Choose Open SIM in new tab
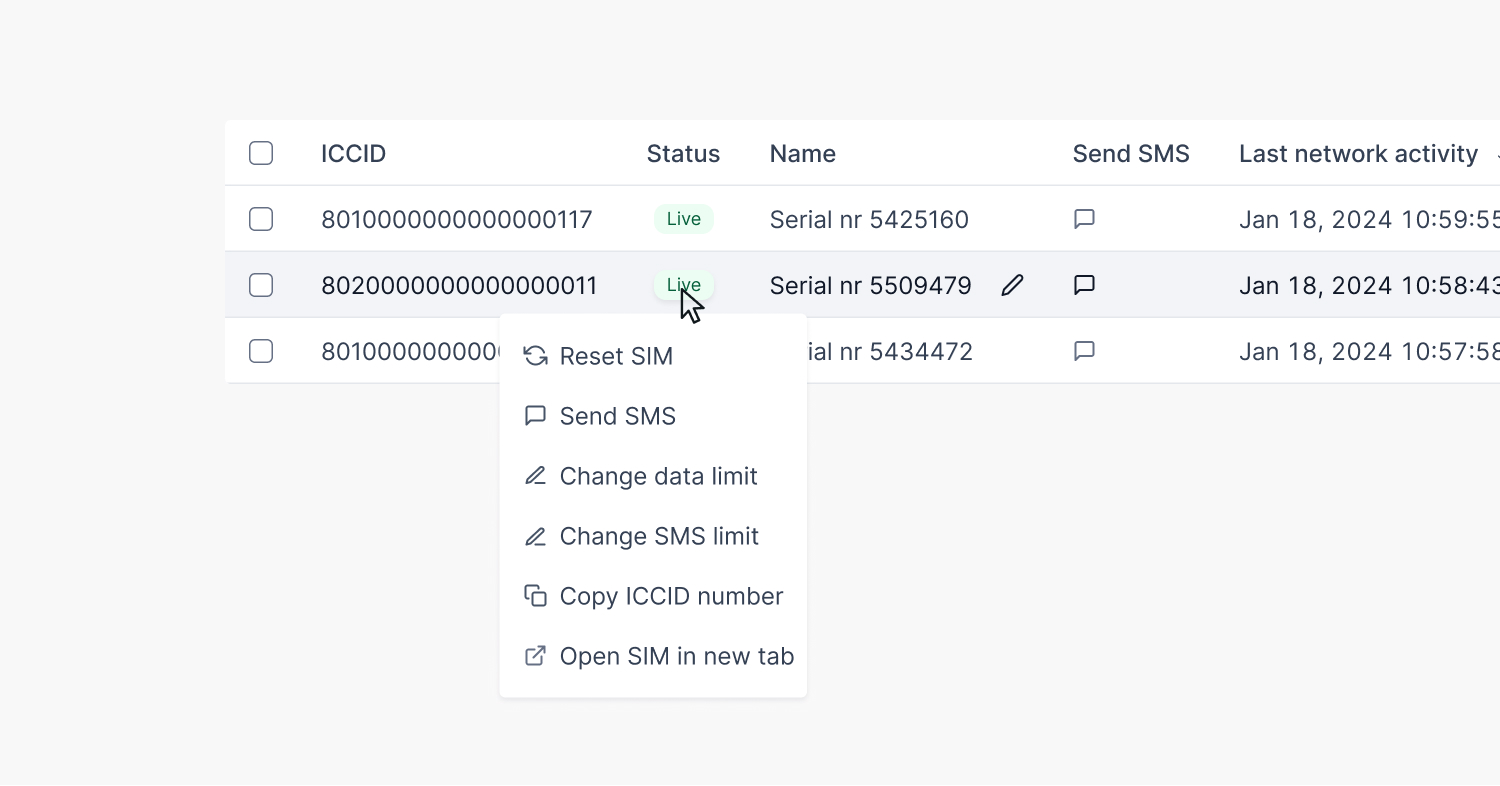The image size is (1500, 786). pyautogui.click(x=676, y=656)
